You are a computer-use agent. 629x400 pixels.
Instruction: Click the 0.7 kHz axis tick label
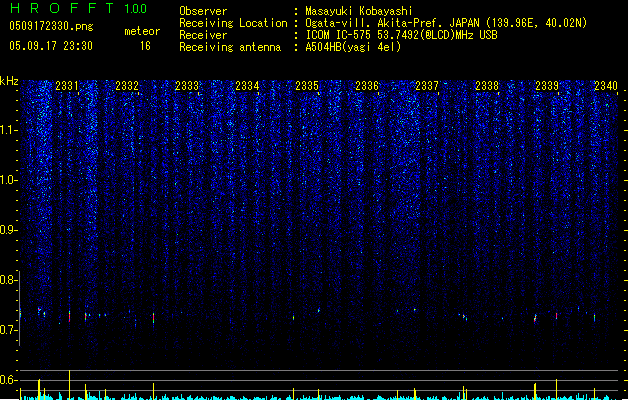click(x=8, y=330)
